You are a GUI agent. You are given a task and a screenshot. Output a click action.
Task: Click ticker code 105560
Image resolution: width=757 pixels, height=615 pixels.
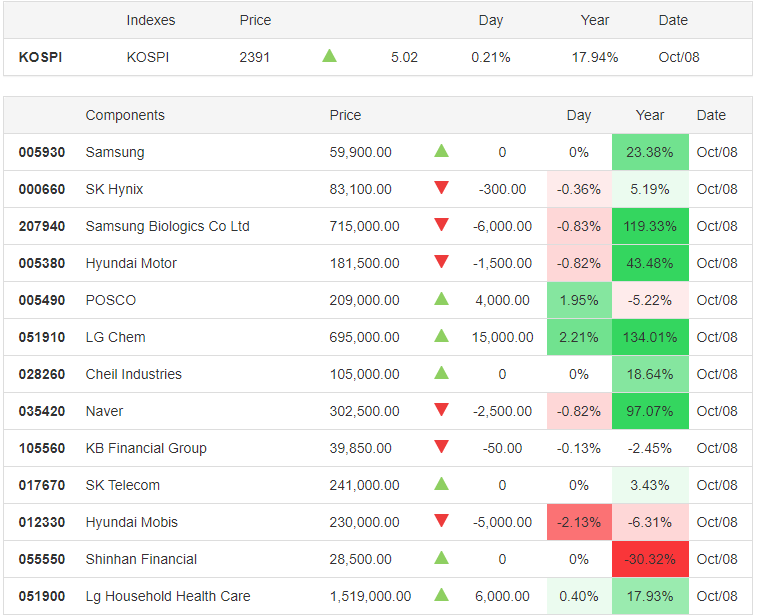(x=42, y=448)
